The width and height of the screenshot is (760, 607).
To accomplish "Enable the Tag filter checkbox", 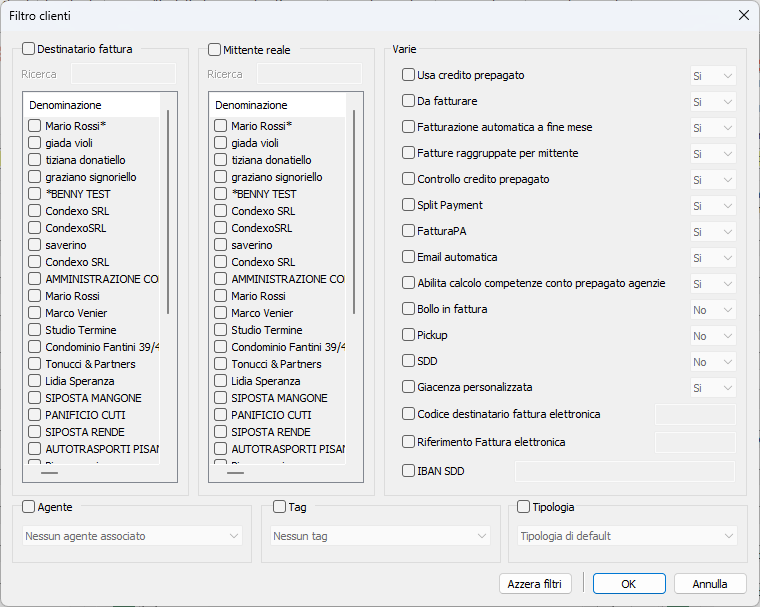I will (x=280, y=507).
